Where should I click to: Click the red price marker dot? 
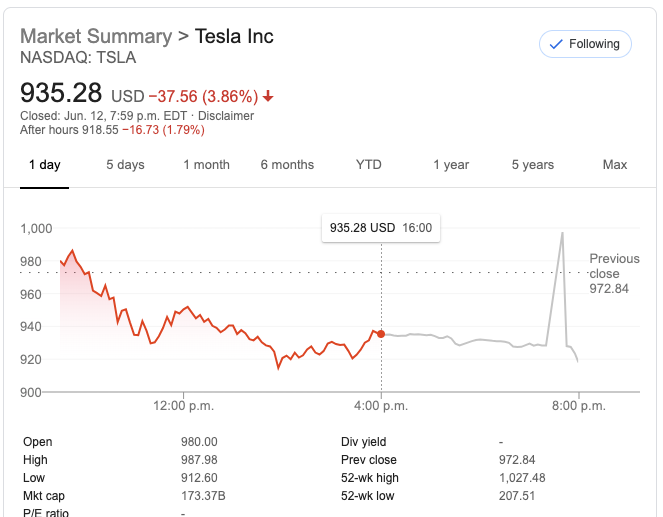[x=381, y=334]
